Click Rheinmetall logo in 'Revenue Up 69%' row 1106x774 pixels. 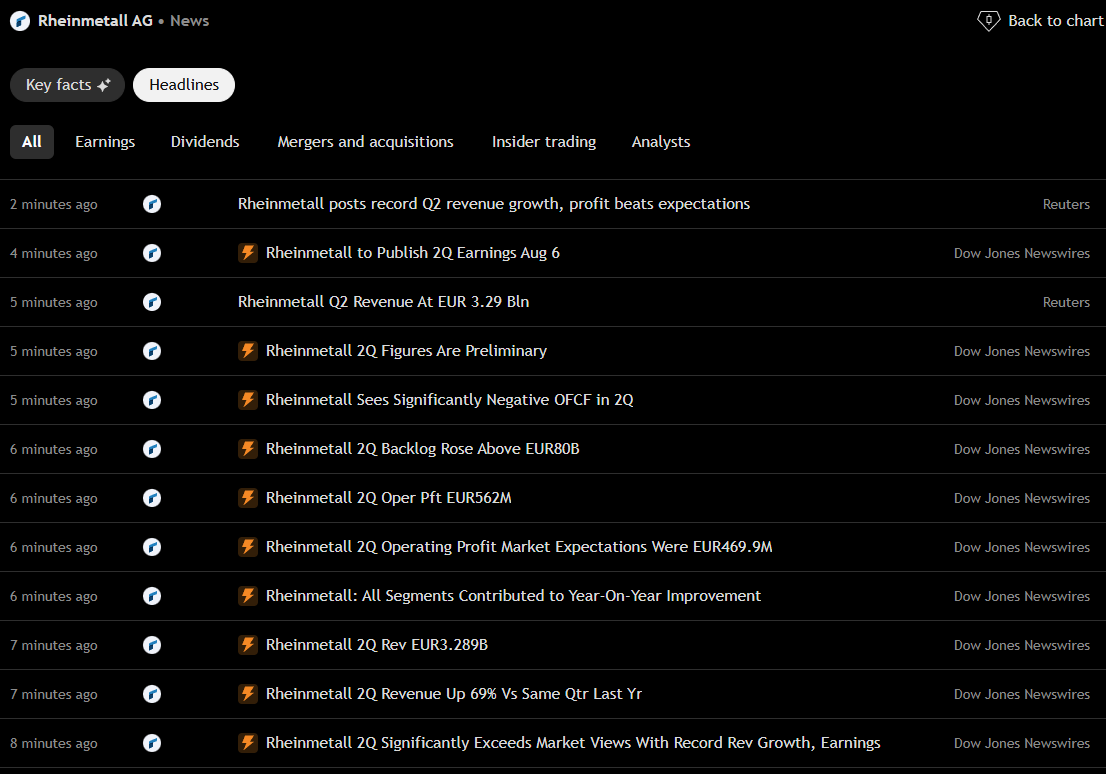tap(152, 694)
